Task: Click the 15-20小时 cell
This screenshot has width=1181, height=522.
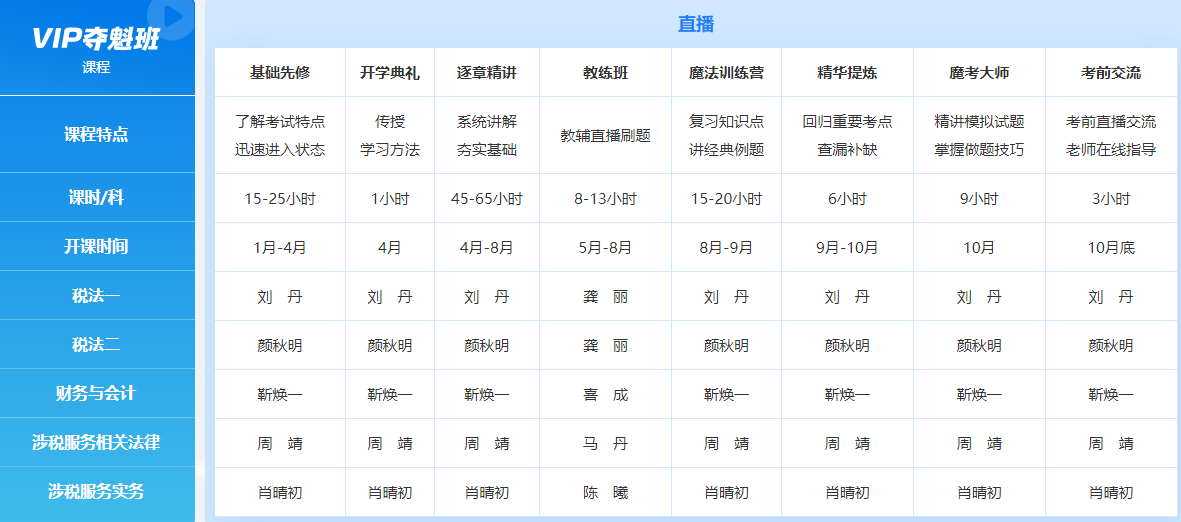Action: [727, 199]
